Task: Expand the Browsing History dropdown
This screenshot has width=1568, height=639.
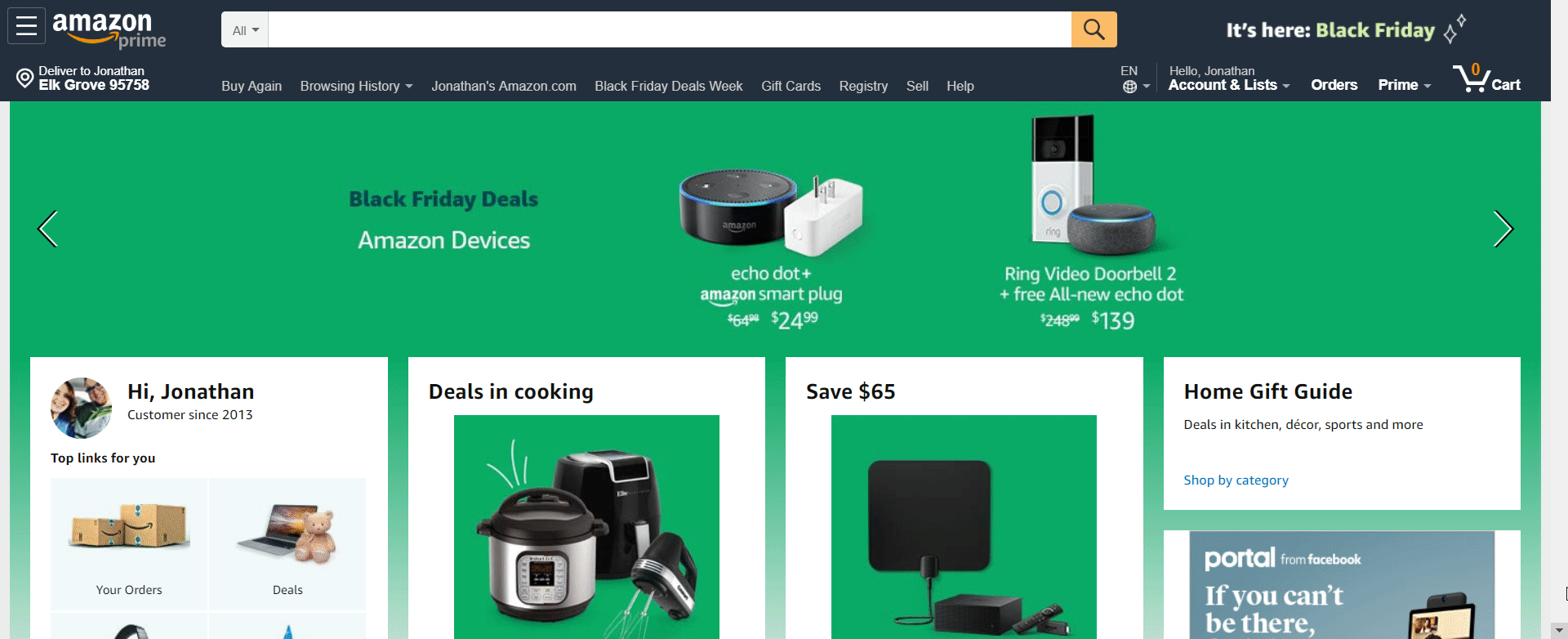Action: point(356,86)
